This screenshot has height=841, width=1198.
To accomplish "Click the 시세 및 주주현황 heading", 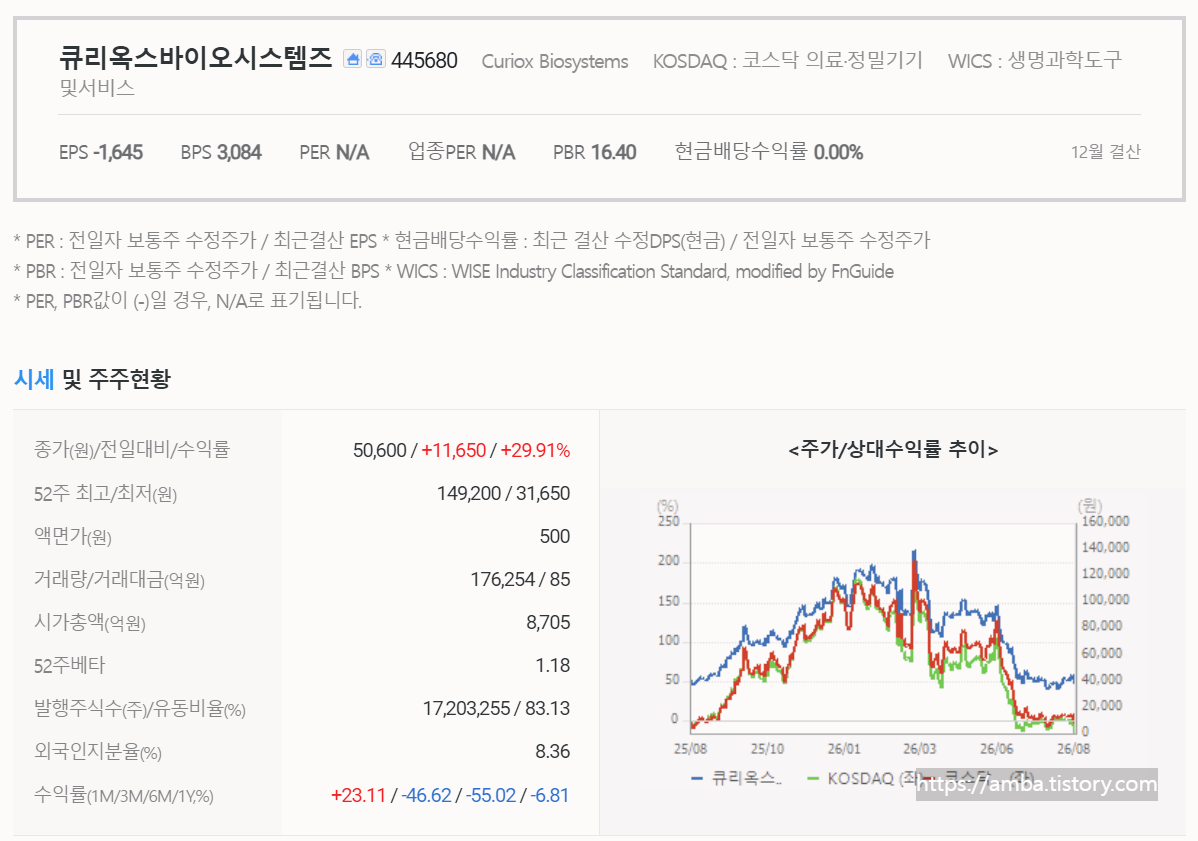I will click(92, 379).
